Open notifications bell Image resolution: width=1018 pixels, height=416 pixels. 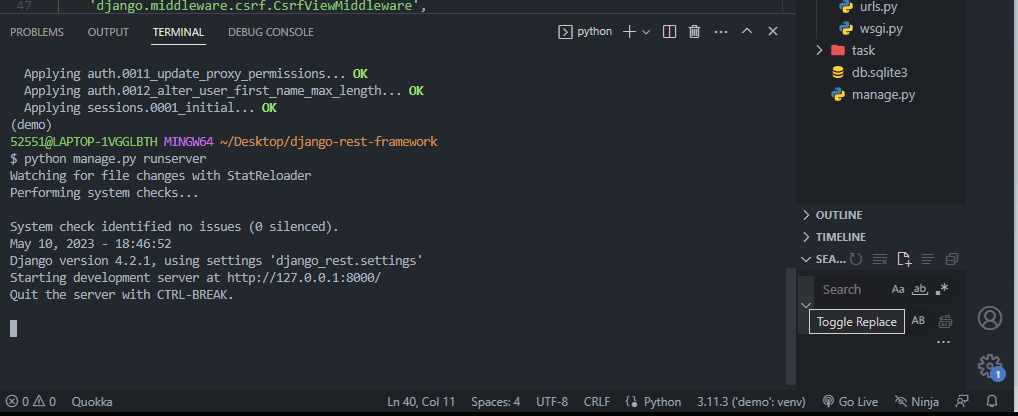click(x=992, y=402)
